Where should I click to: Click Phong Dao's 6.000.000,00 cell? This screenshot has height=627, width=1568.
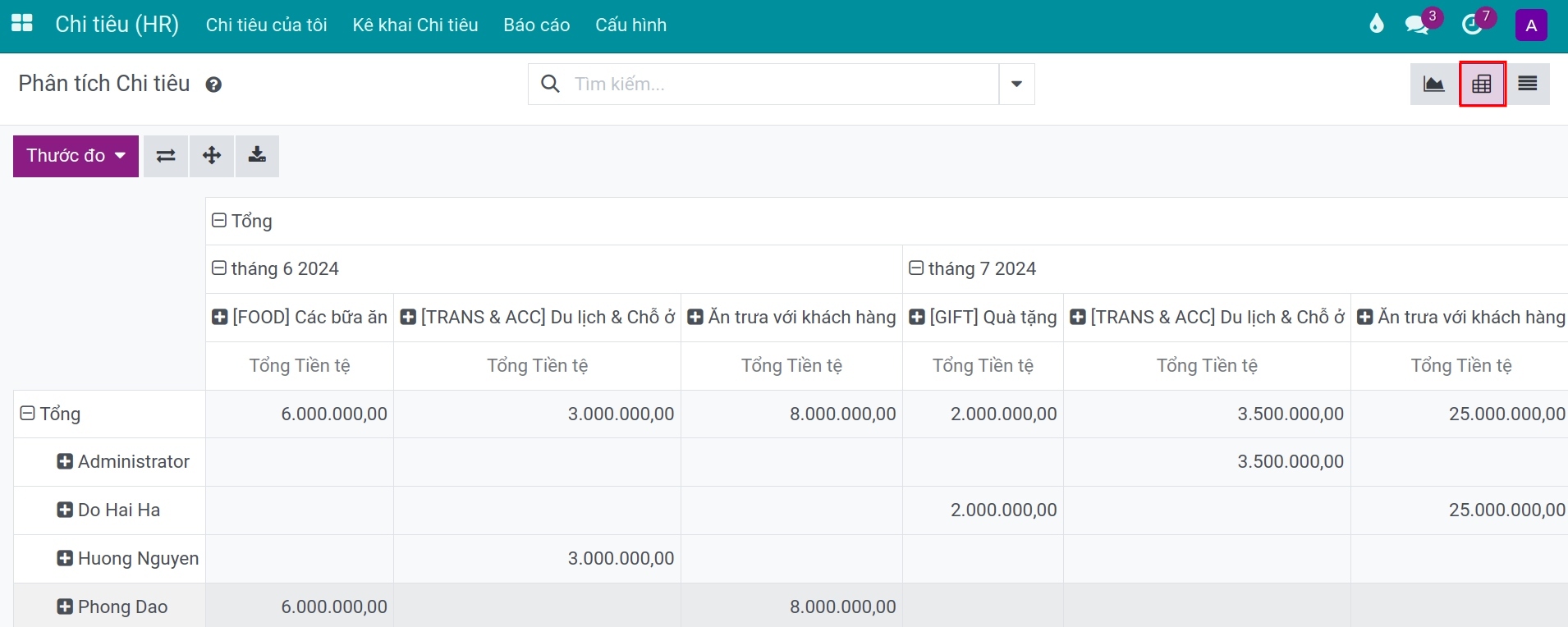(x=300, y=606)
